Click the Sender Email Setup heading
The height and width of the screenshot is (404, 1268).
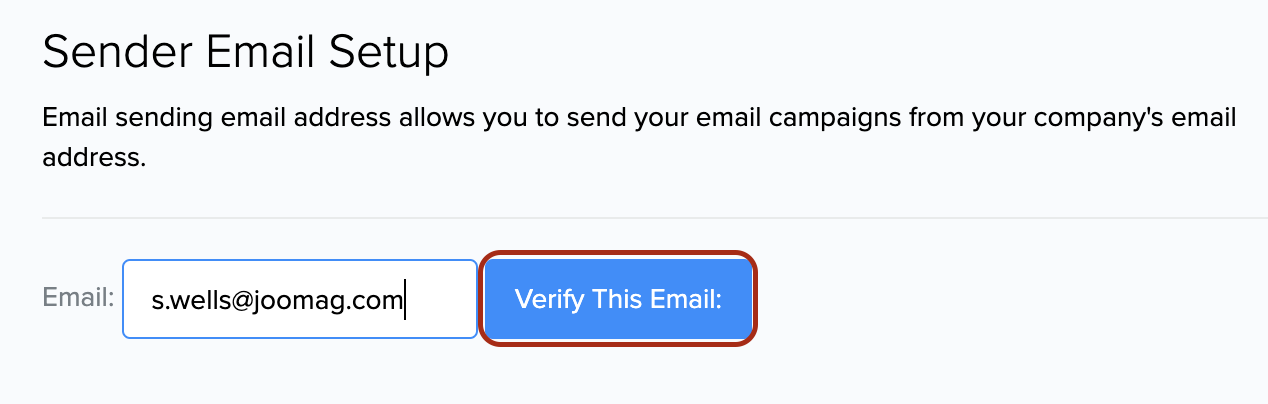click(245, 53)
